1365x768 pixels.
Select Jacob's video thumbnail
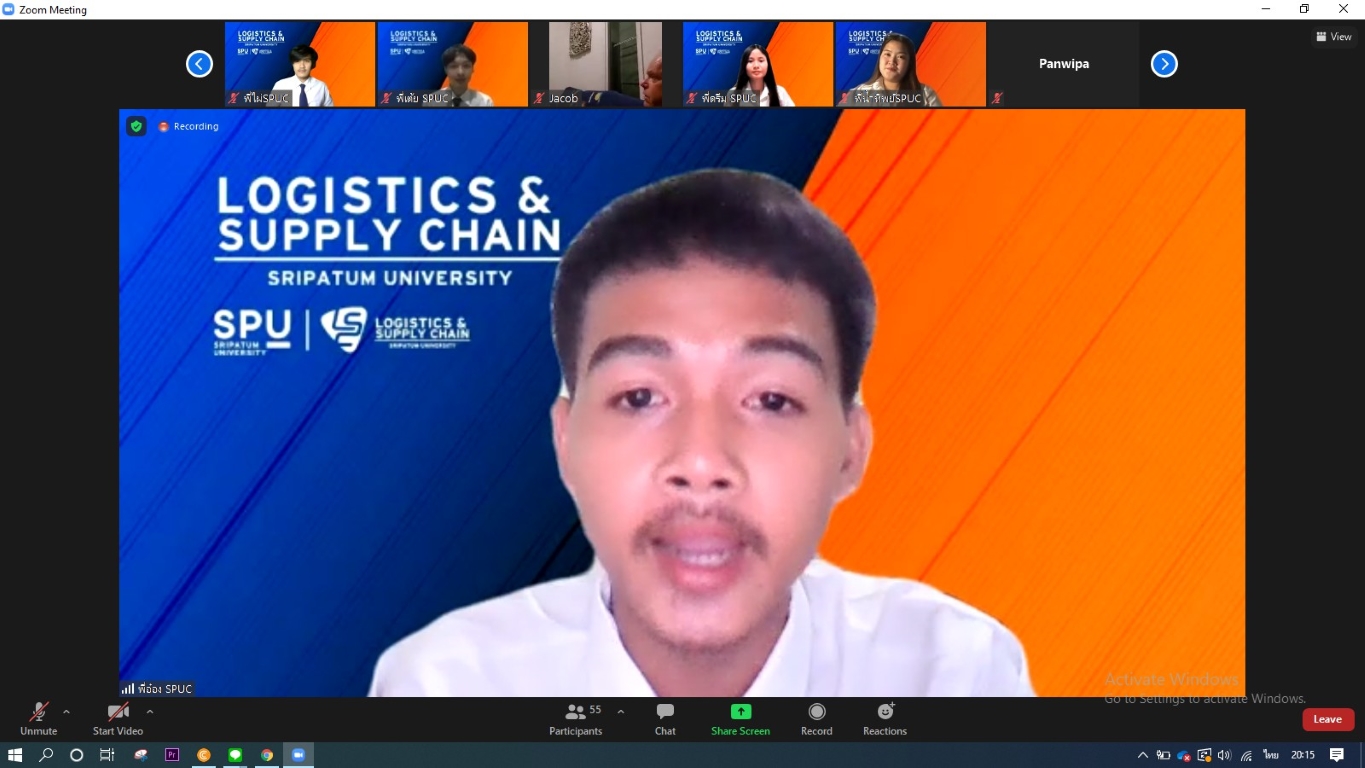coord(605,64)
